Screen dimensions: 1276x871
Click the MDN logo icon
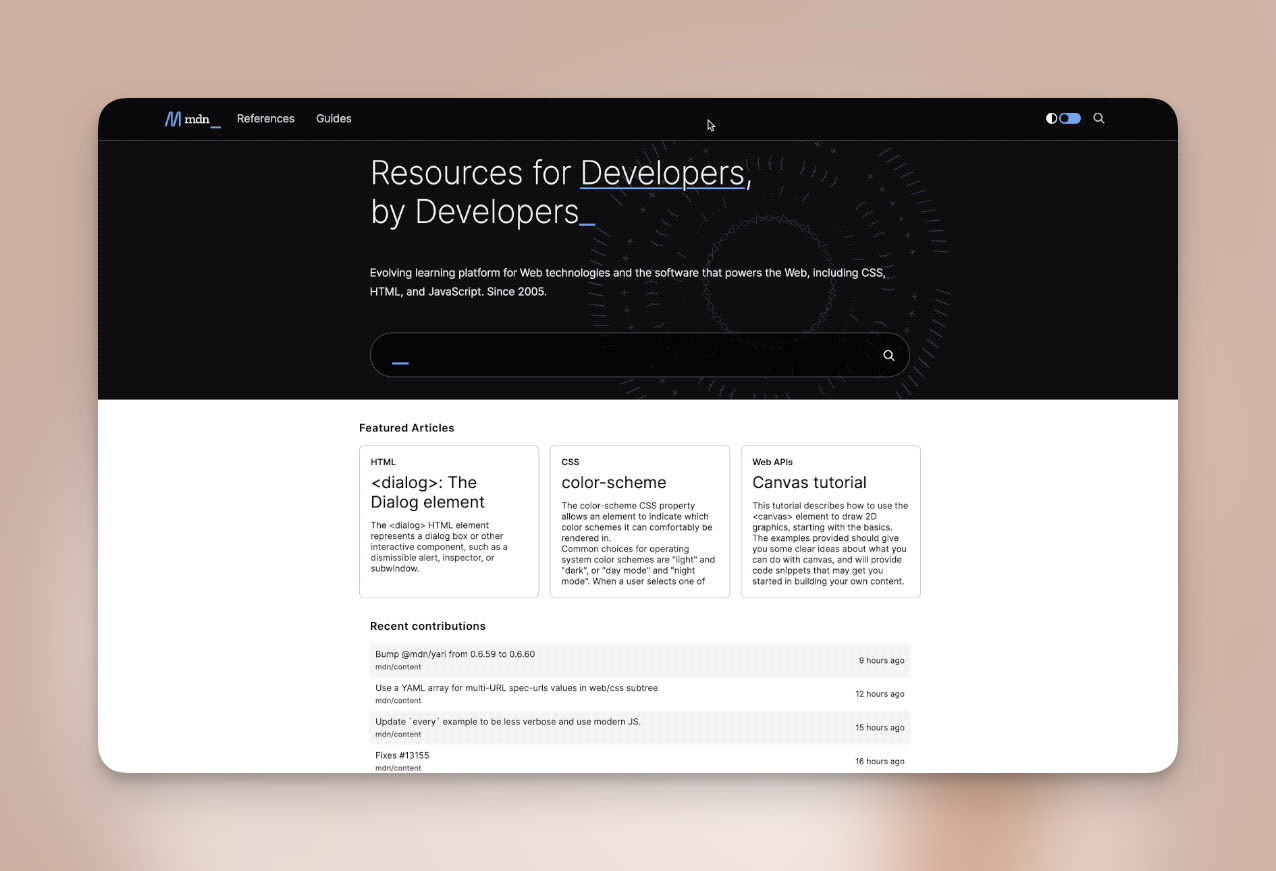[x=174, y=119]
